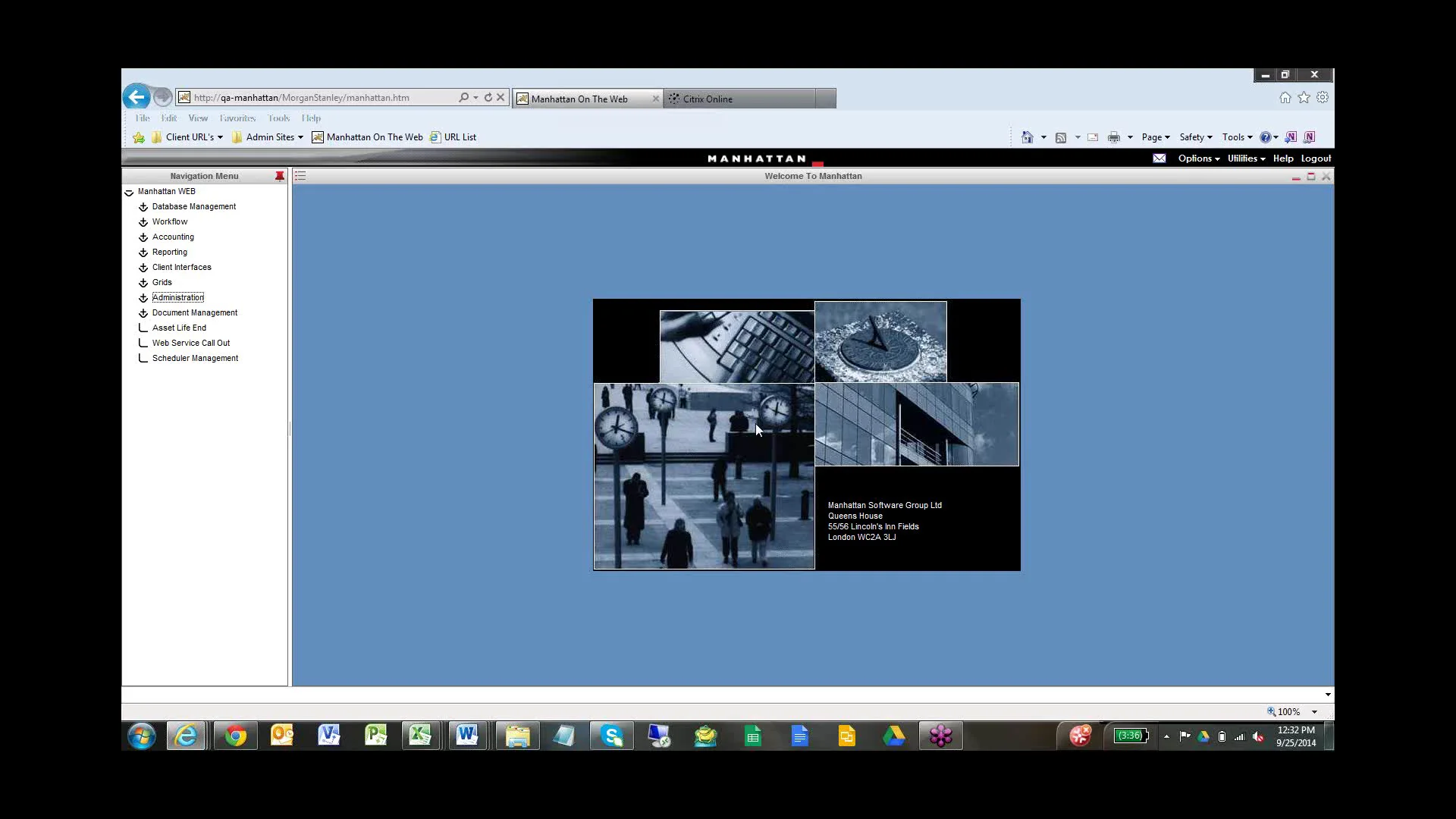The height and width of the screenshot is (819, 1456).
Task: Collapse the Manhattan WEB tree node
Action: 129,192
